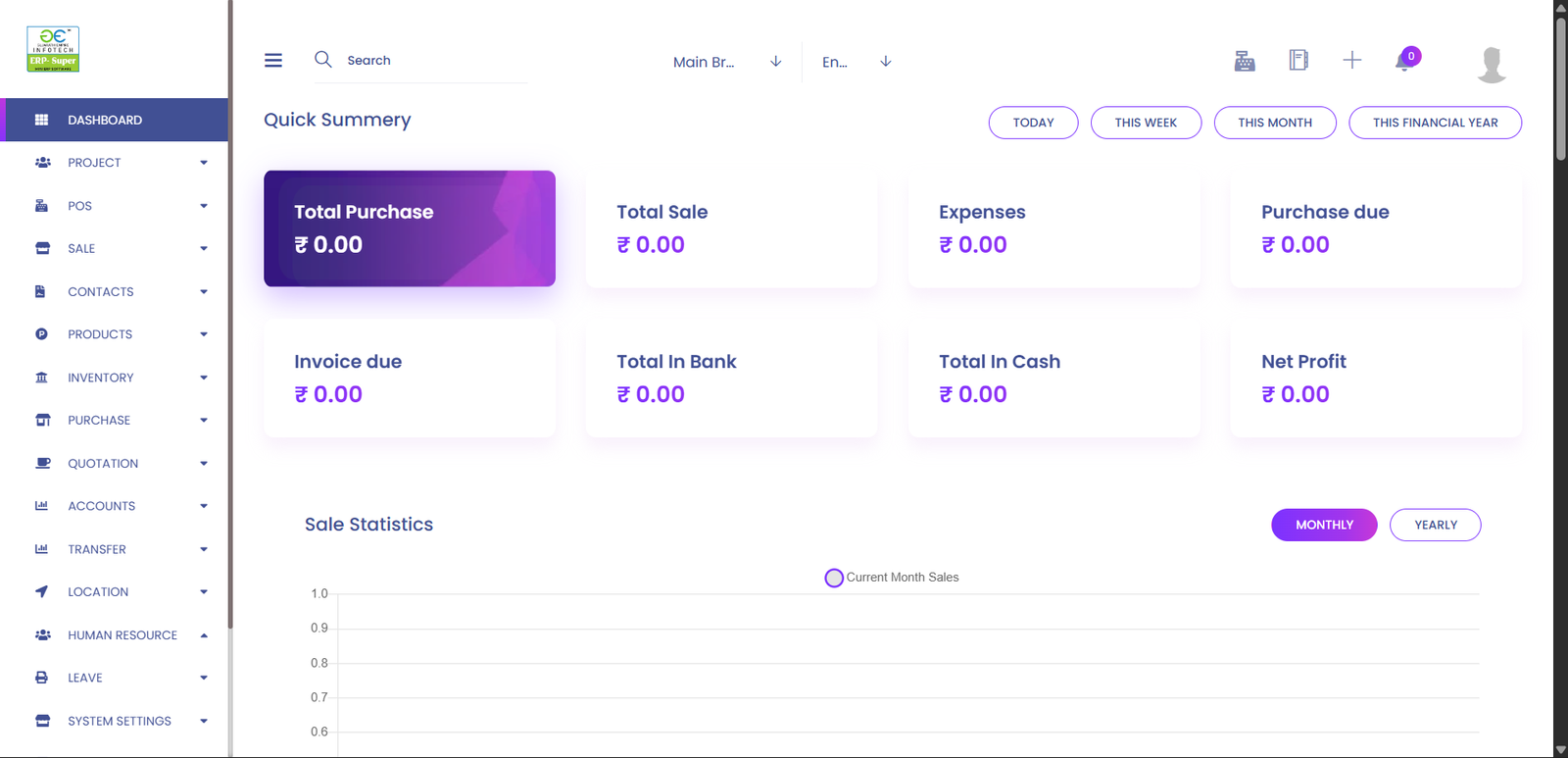Click the search magnifier icon
This screenshot has height=758, width=1568.
pyautogui.click(x=322, y=60)
